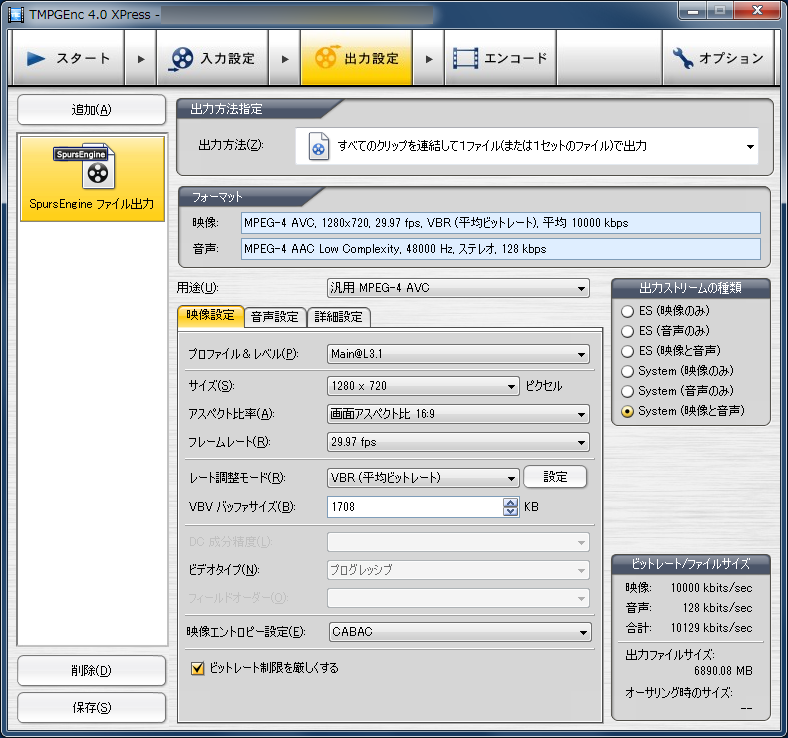Decrease VBV バッファサイズ with down arrow
Image resolution: width=788 pixels, height=738 pixels.
(511, 512)
